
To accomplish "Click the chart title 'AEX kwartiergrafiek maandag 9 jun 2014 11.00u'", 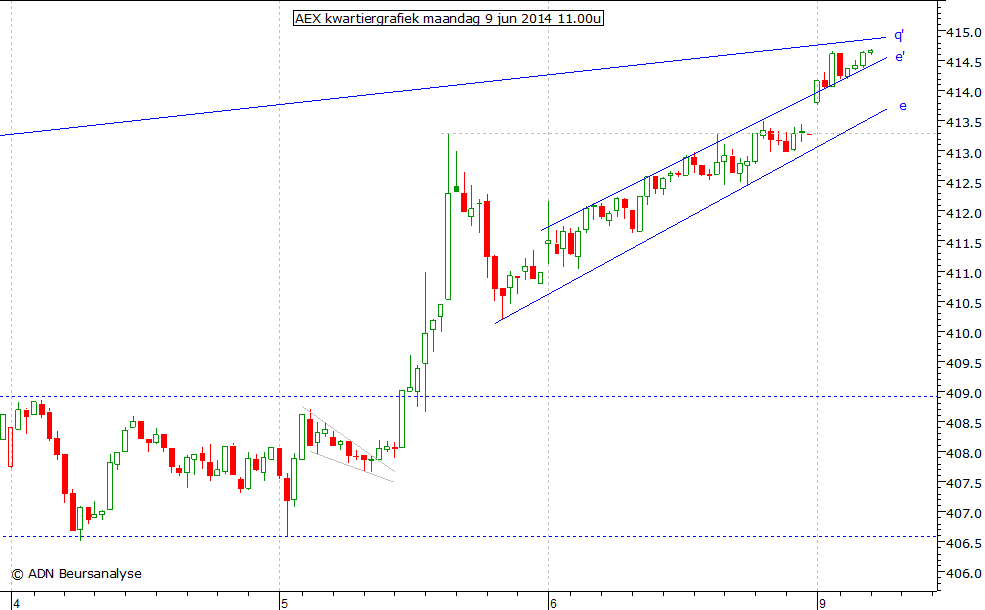I will [449, 18].
